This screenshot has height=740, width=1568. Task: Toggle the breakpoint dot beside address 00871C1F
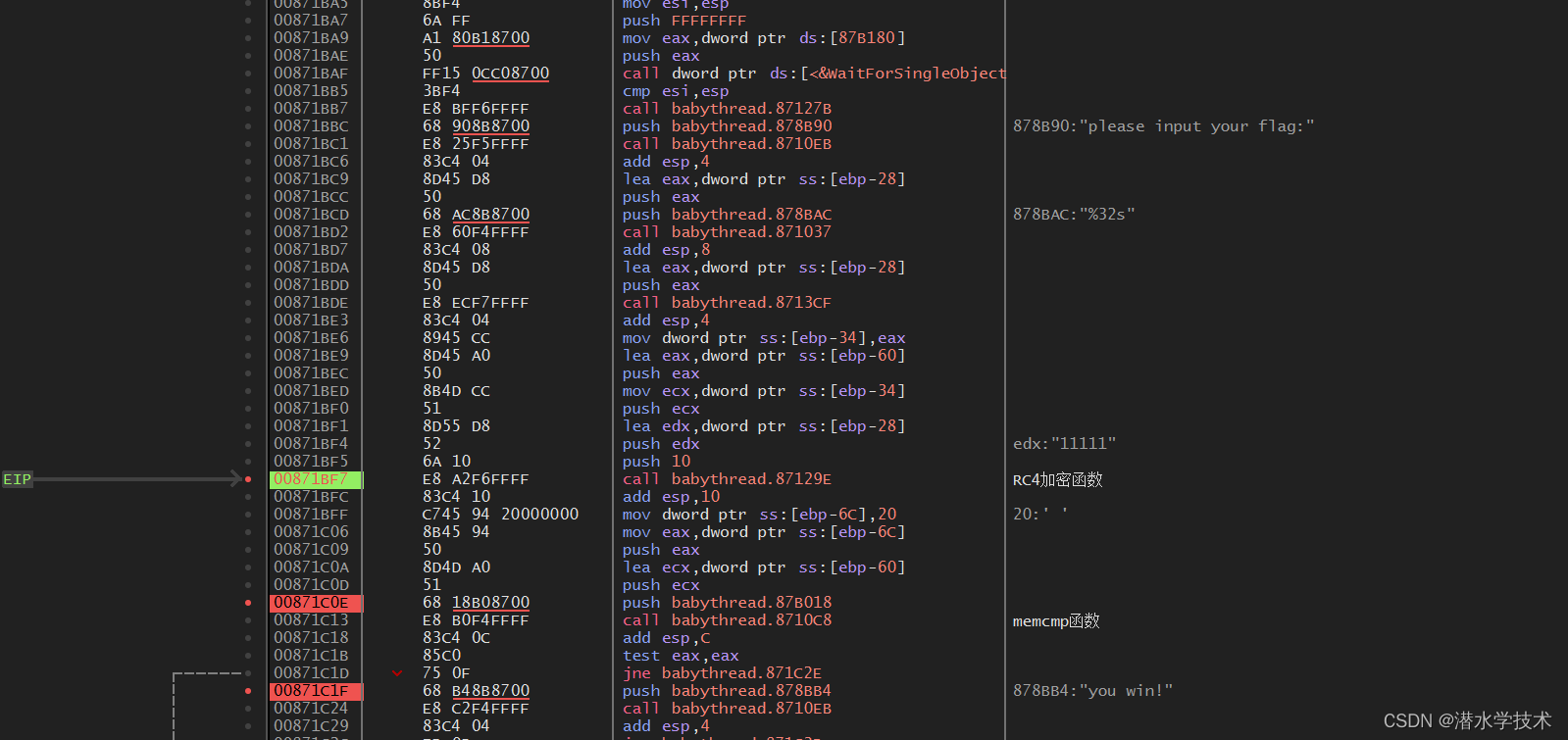(248, 691)
